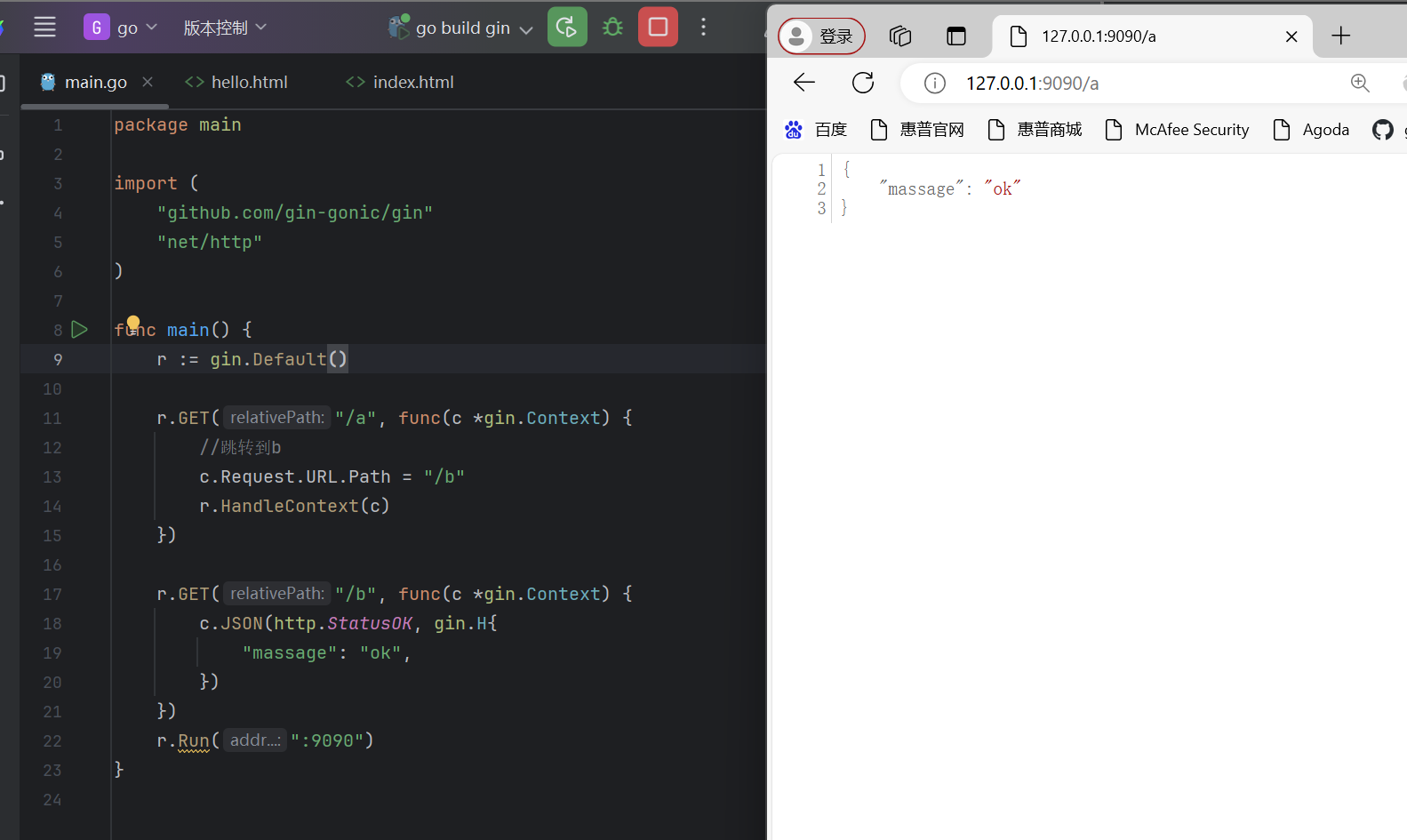Open the more actions vertical dots menu
This screenshot has width=1407, height=840.
703,28
